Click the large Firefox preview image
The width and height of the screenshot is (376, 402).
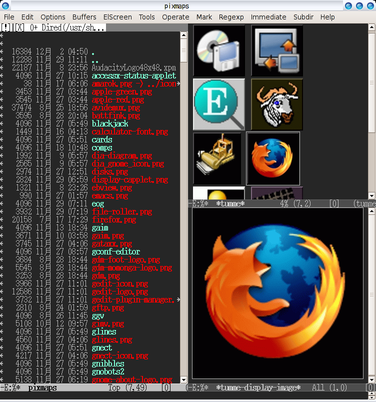coord(278,293)
